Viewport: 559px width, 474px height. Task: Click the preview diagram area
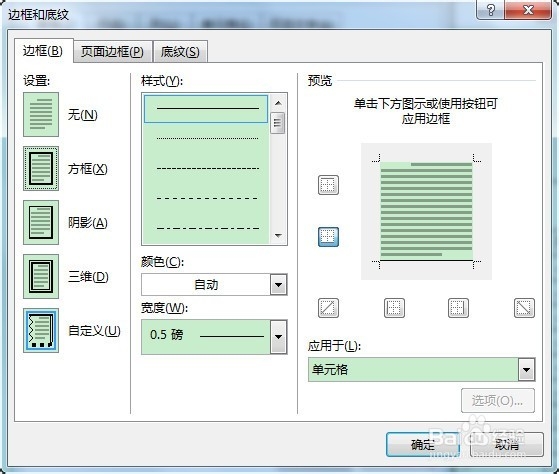pos(426,211)
